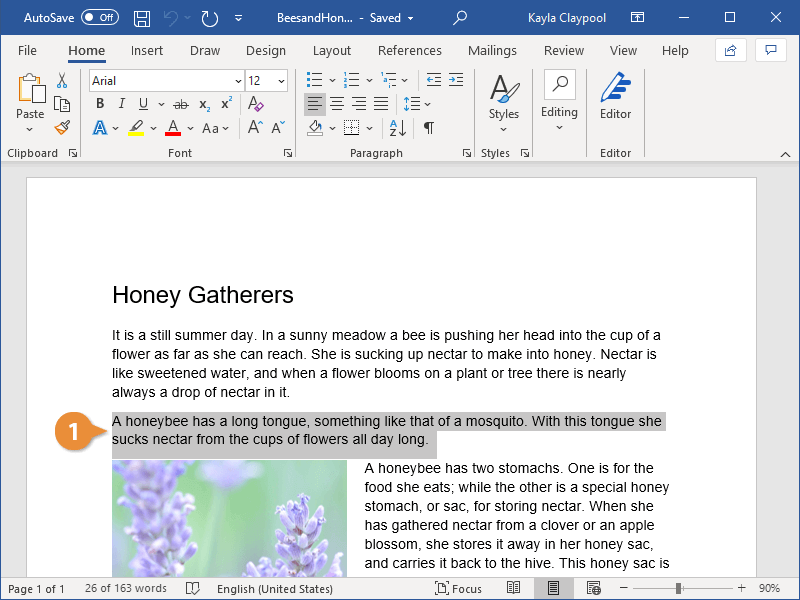Screen dimensions: 800x600
Task: Expand the font name dropdown
Action: pos(238,81)
